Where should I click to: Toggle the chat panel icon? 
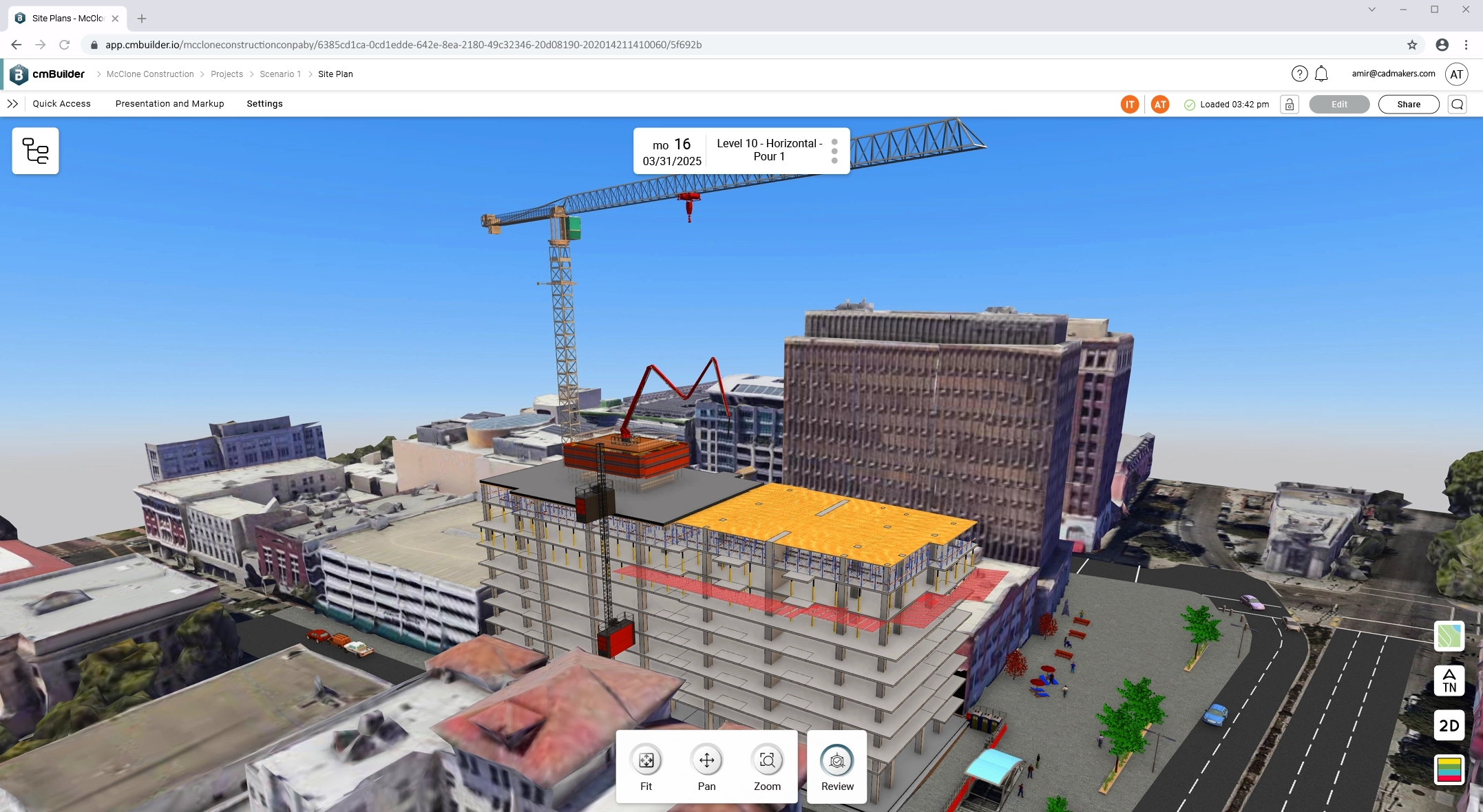click(x=1458, y=104)
